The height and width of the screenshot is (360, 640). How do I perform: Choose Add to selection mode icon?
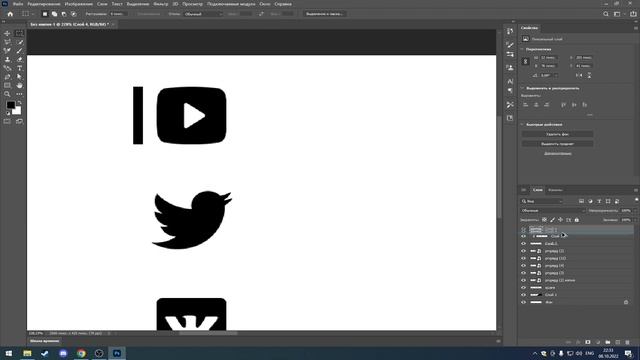coord(54,14)
